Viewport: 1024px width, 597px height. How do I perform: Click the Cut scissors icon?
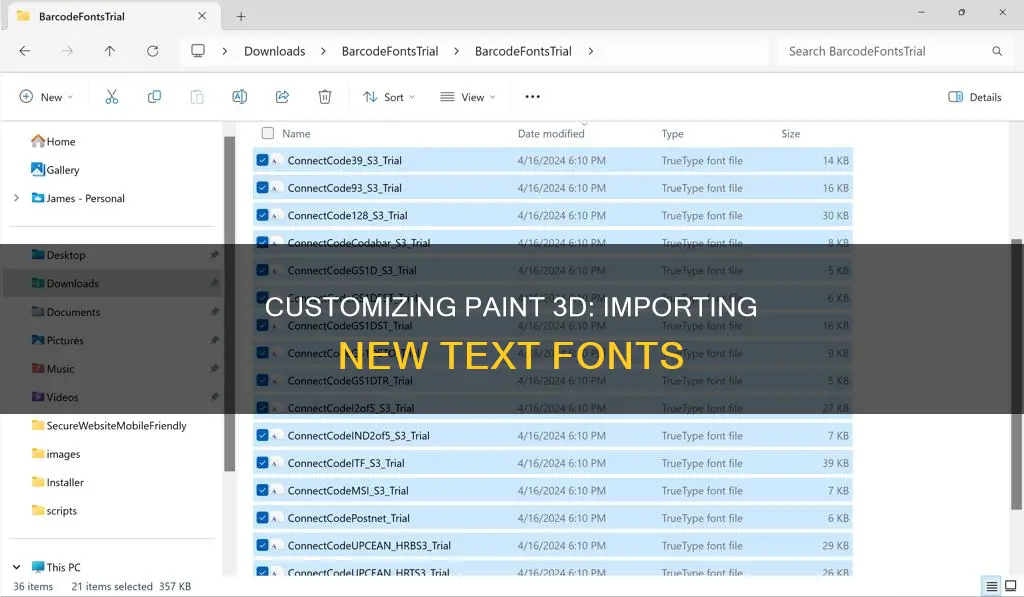coord(112,97)
